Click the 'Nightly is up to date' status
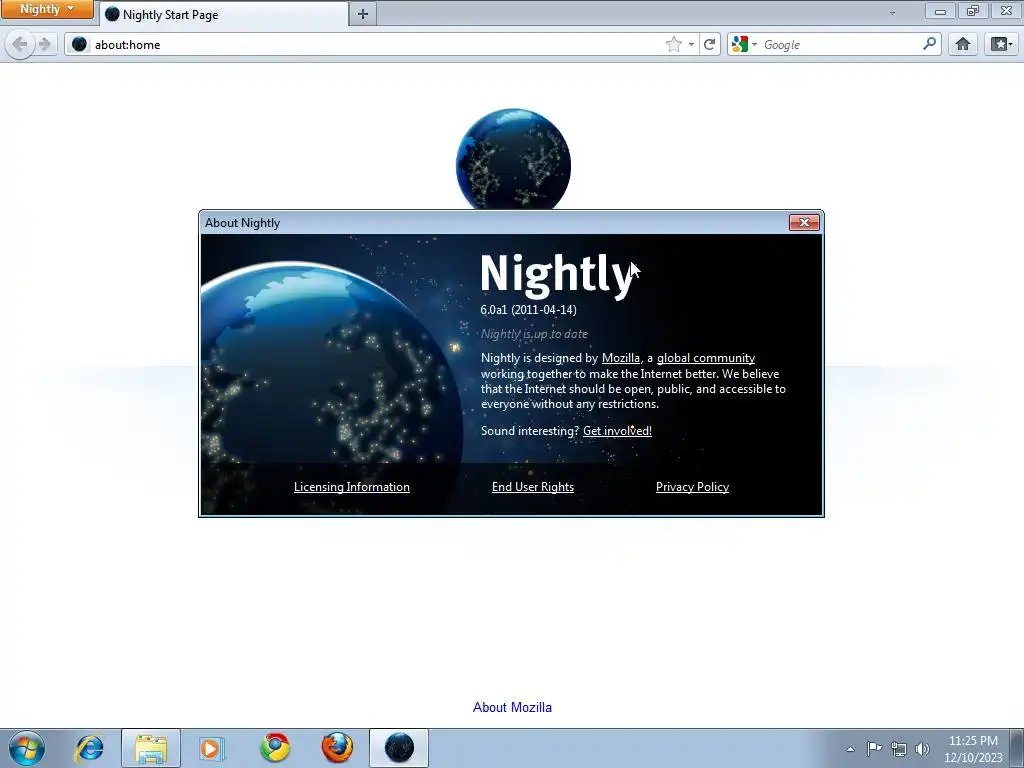The width and height of the screenshot is (1024, 768). pos(534,334)
